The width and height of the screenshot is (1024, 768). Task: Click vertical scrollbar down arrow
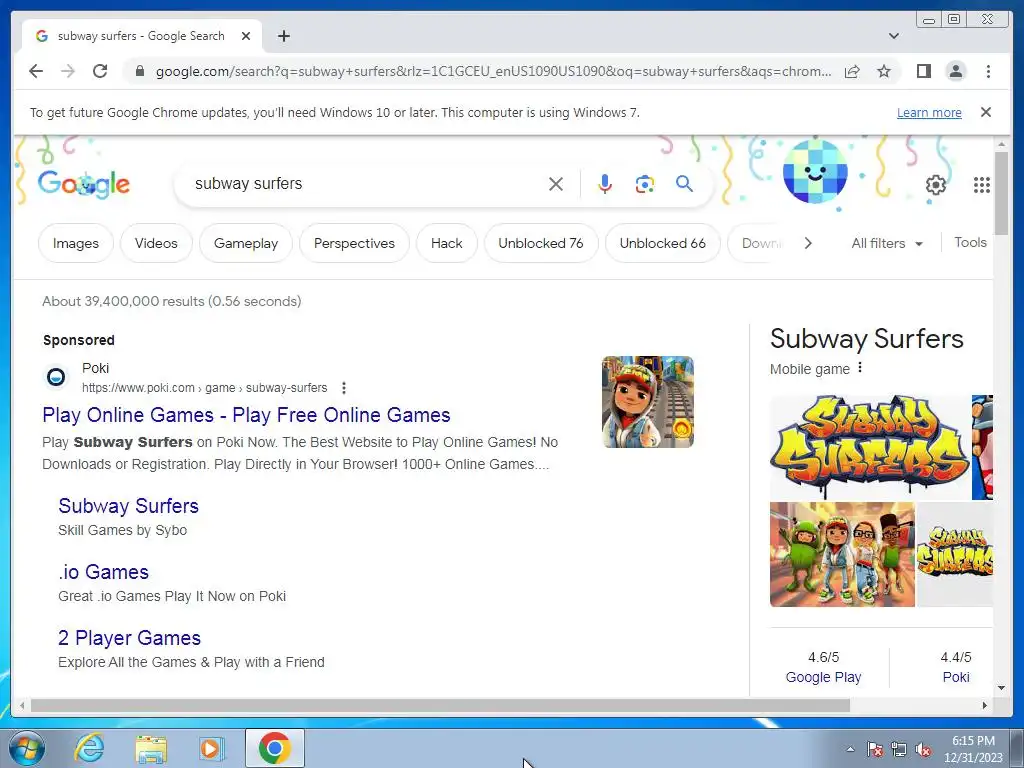[1001, 688]
